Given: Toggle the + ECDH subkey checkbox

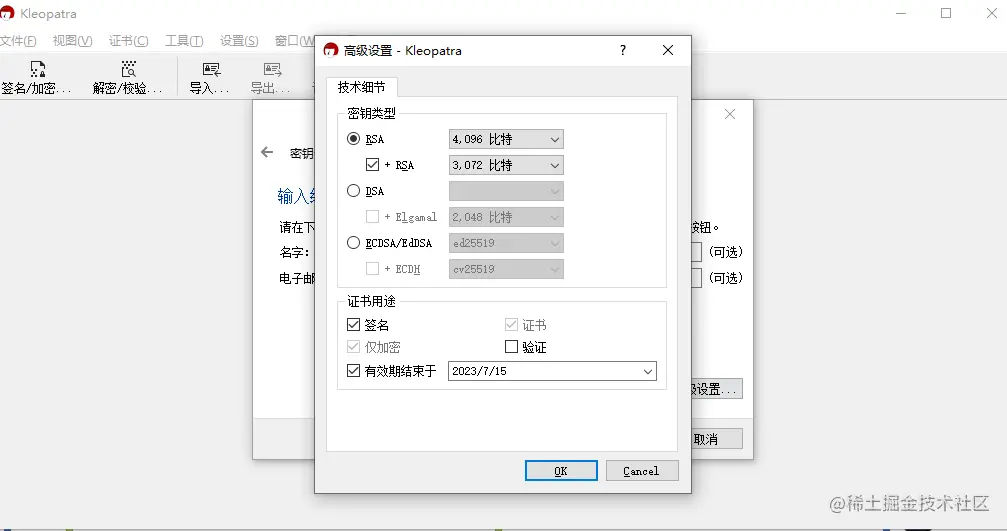Looking at the screenshot, I should click(x=372, y=268).
